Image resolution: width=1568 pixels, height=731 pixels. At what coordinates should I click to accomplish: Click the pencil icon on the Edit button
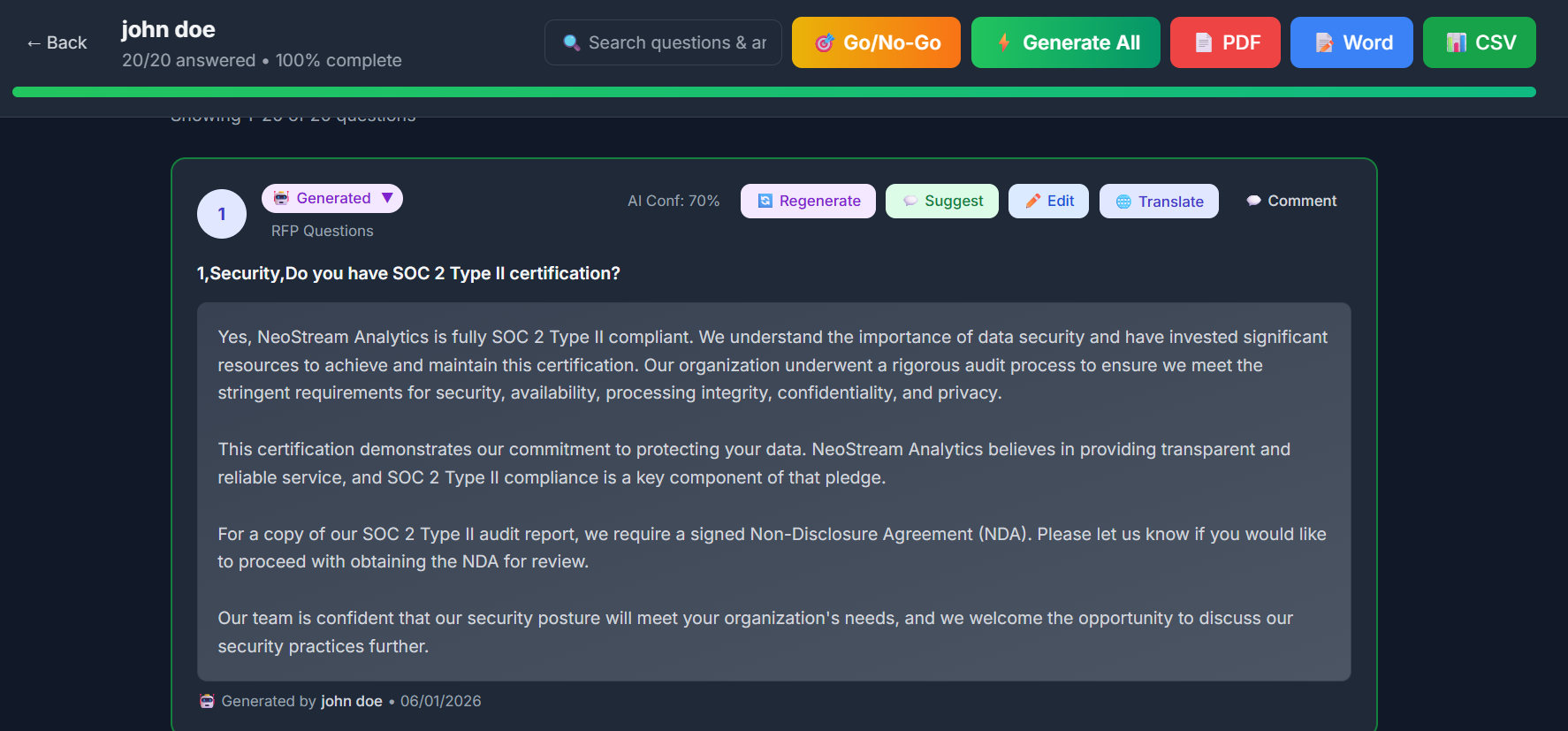pos(1032,201)
